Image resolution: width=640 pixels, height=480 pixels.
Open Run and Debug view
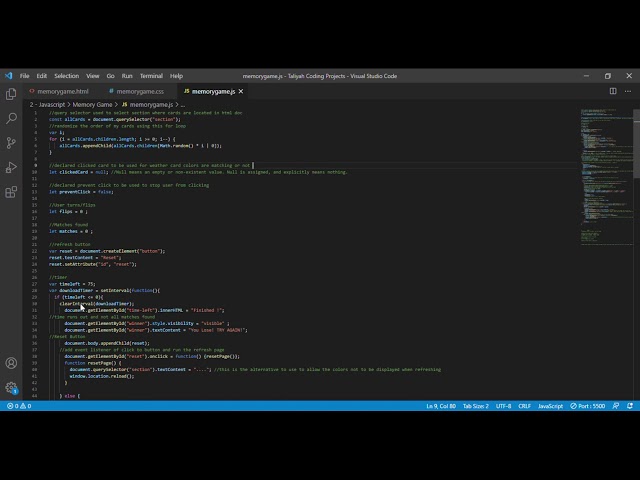click(11, 167)
